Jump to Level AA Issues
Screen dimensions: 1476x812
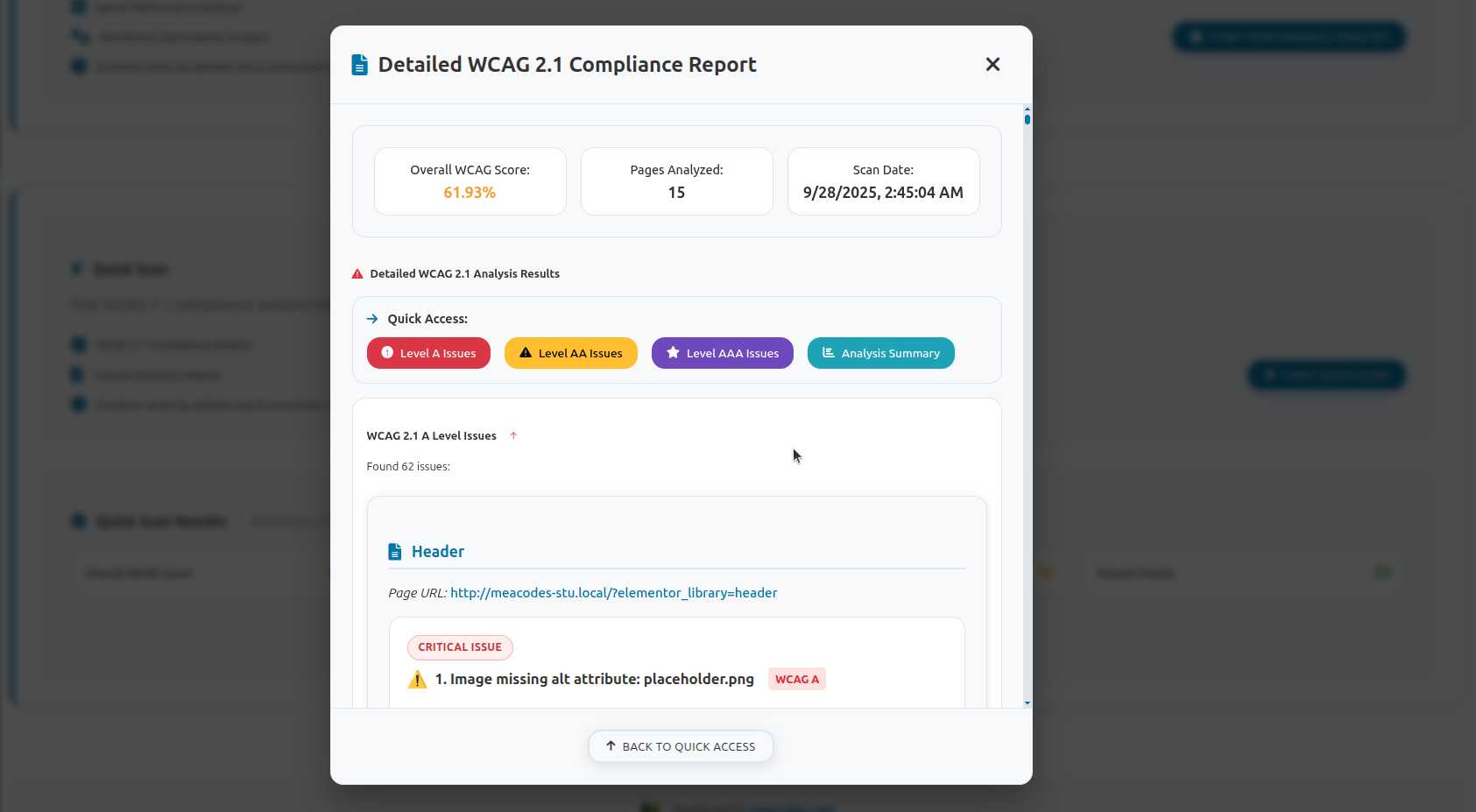(570, 353)
